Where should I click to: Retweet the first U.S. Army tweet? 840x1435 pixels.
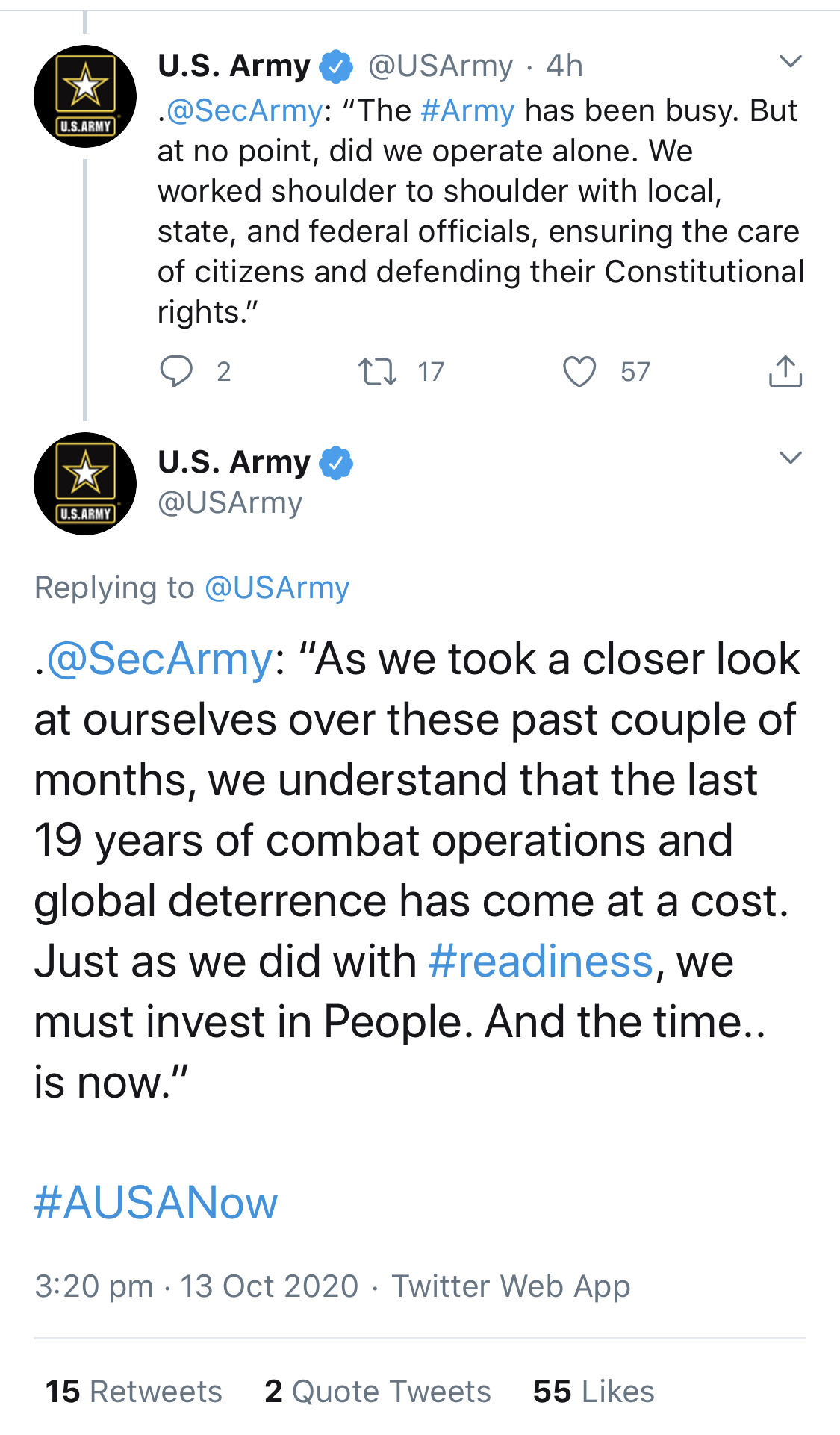point(377,371)
